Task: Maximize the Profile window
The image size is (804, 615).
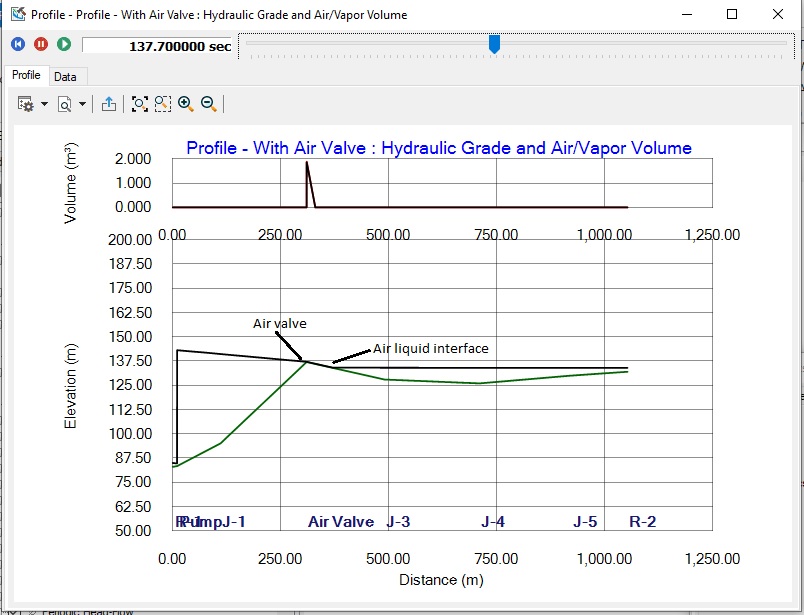Action: (x=732, y=15)
